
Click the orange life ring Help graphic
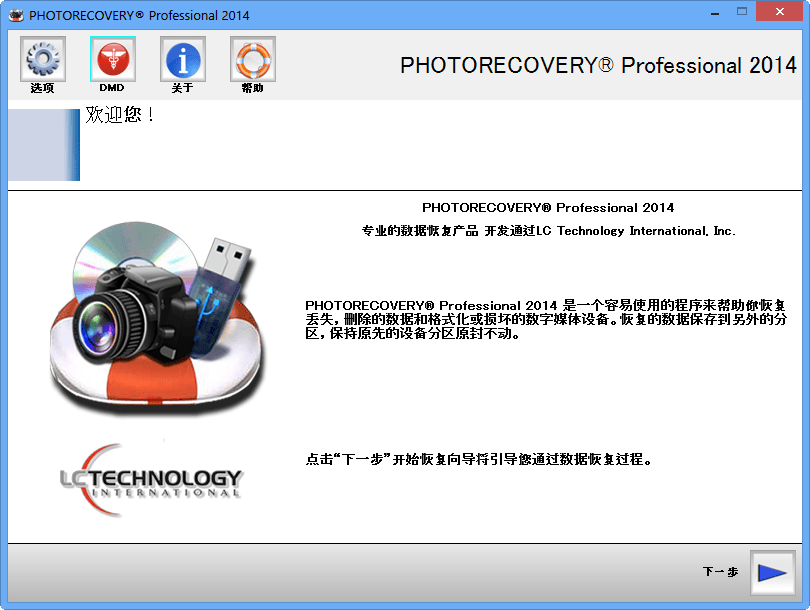(252, 57)
